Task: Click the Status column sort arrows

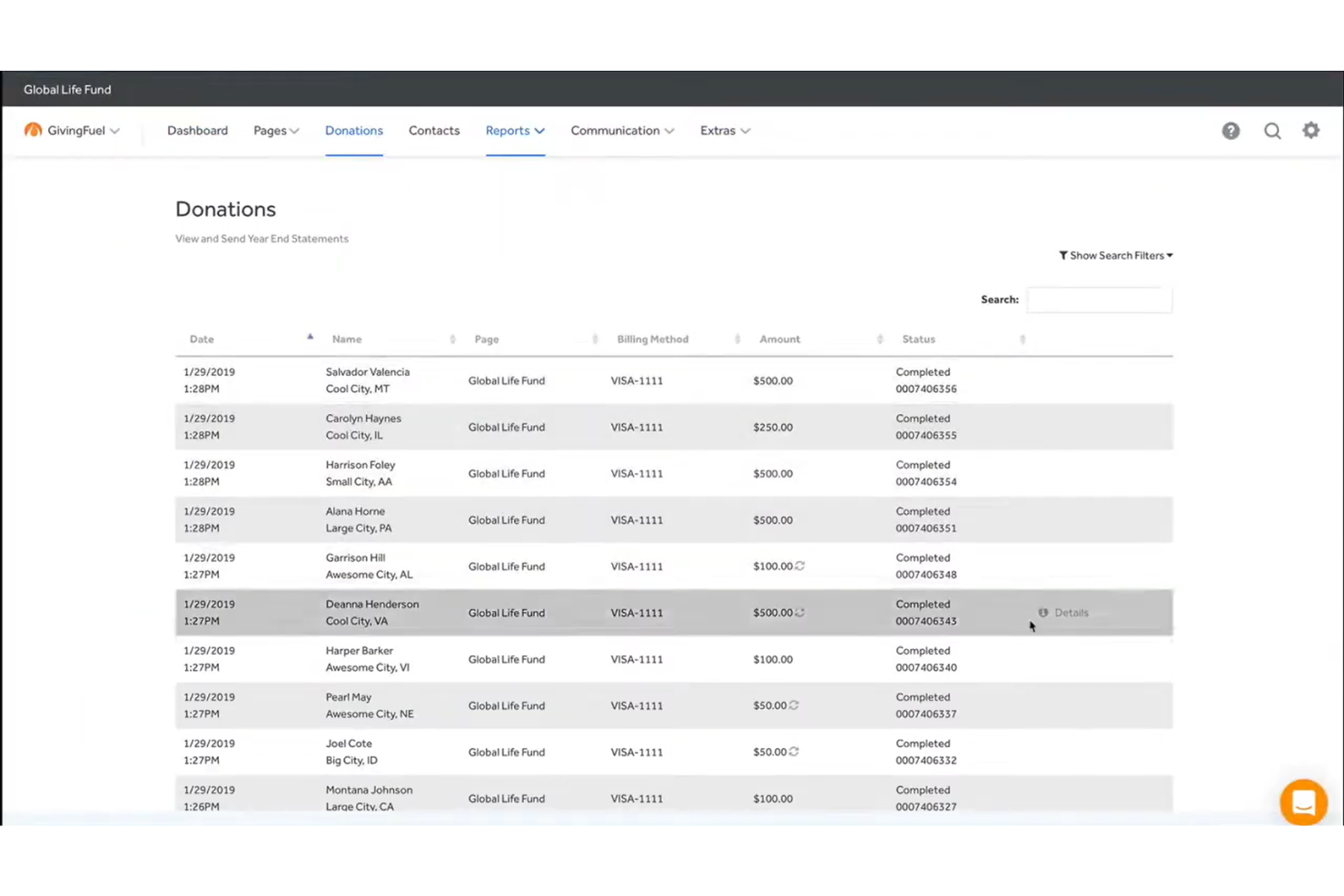Action: point(1023,340)
